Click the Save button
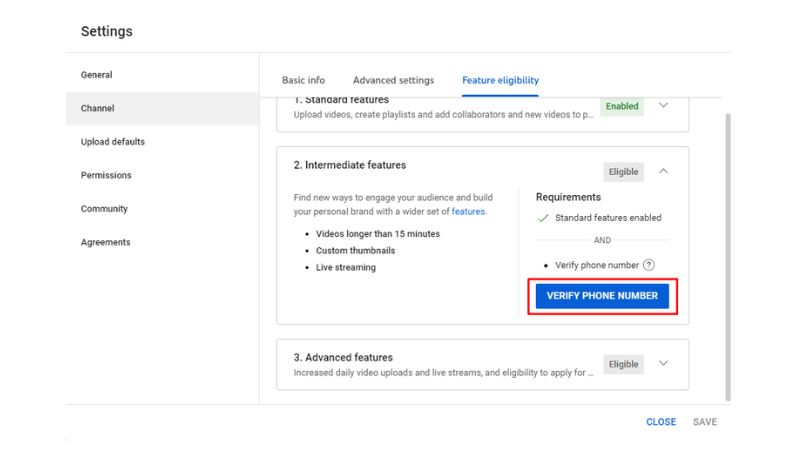This screenshot has height=450, width=800. coord(705,422)
